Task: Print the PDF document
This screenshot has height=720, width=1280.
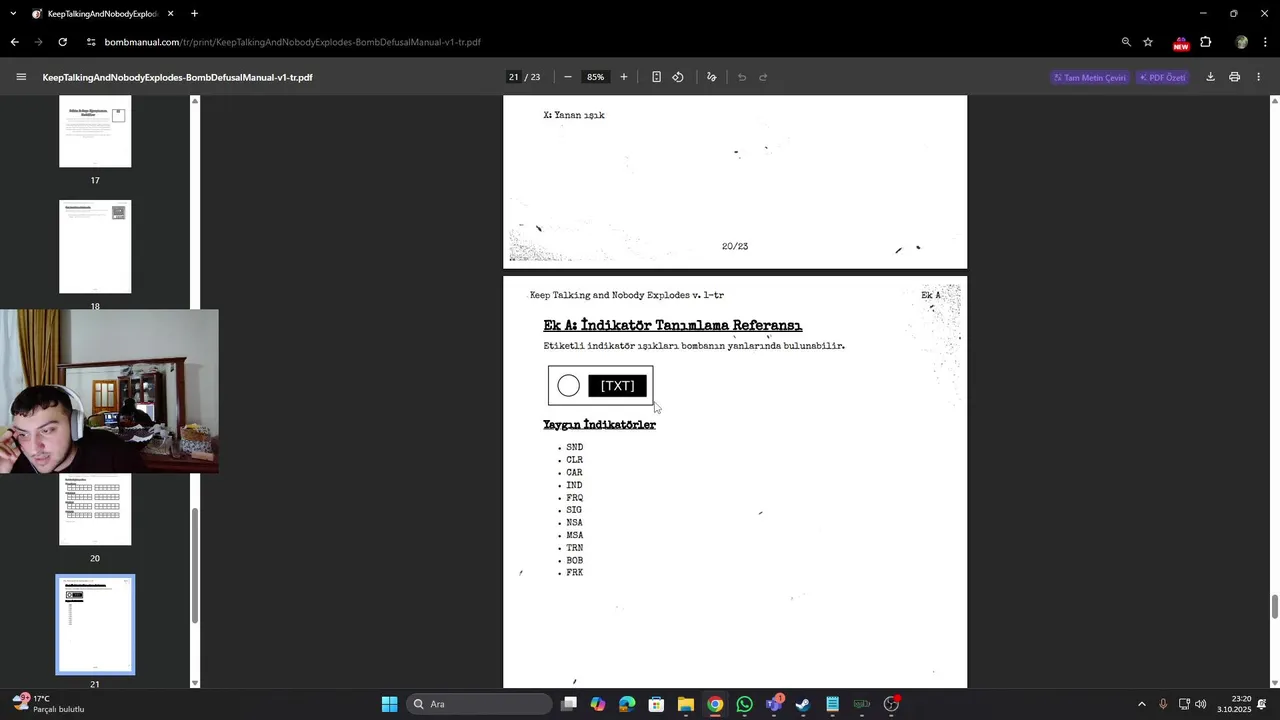Action: (x=1235, y=77)
